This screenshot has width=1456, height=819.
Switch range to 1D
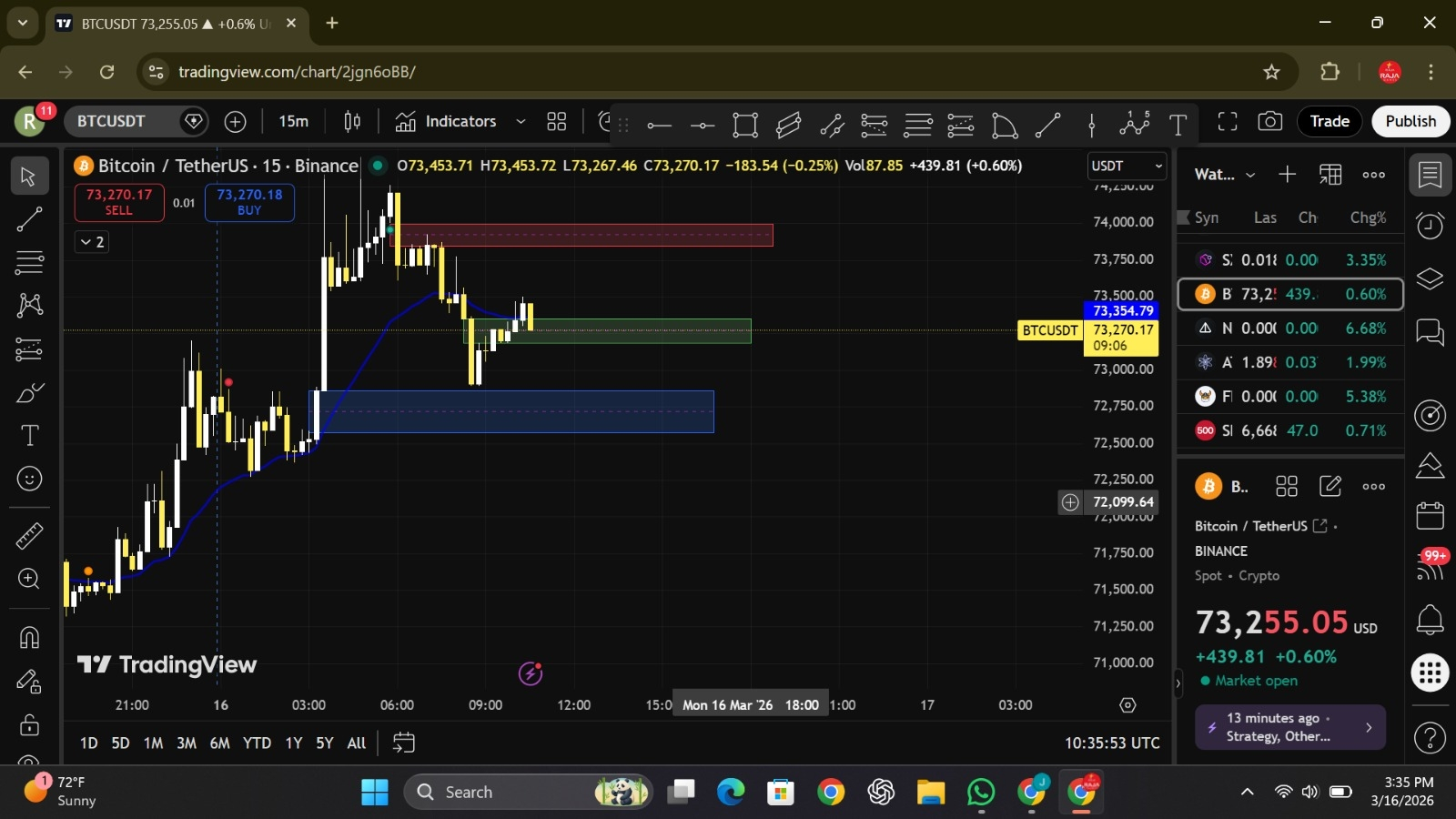tap(88, 743)
